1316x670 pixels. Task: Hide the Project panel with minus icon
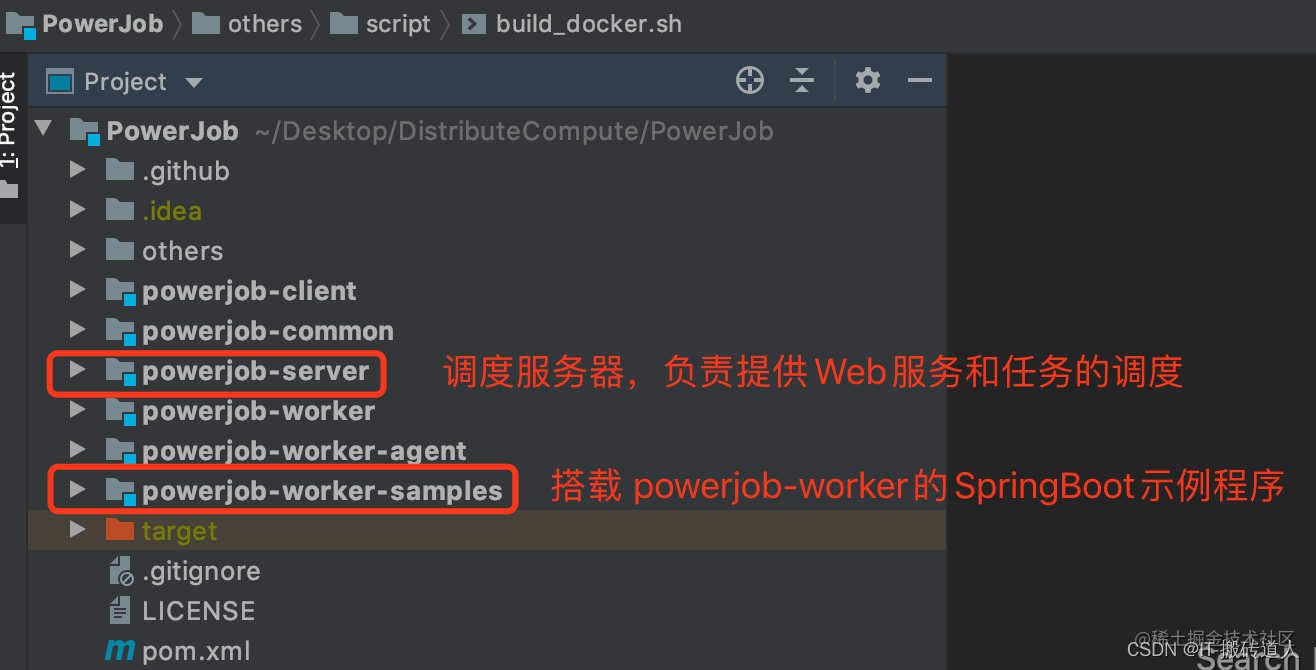[920, 81]
